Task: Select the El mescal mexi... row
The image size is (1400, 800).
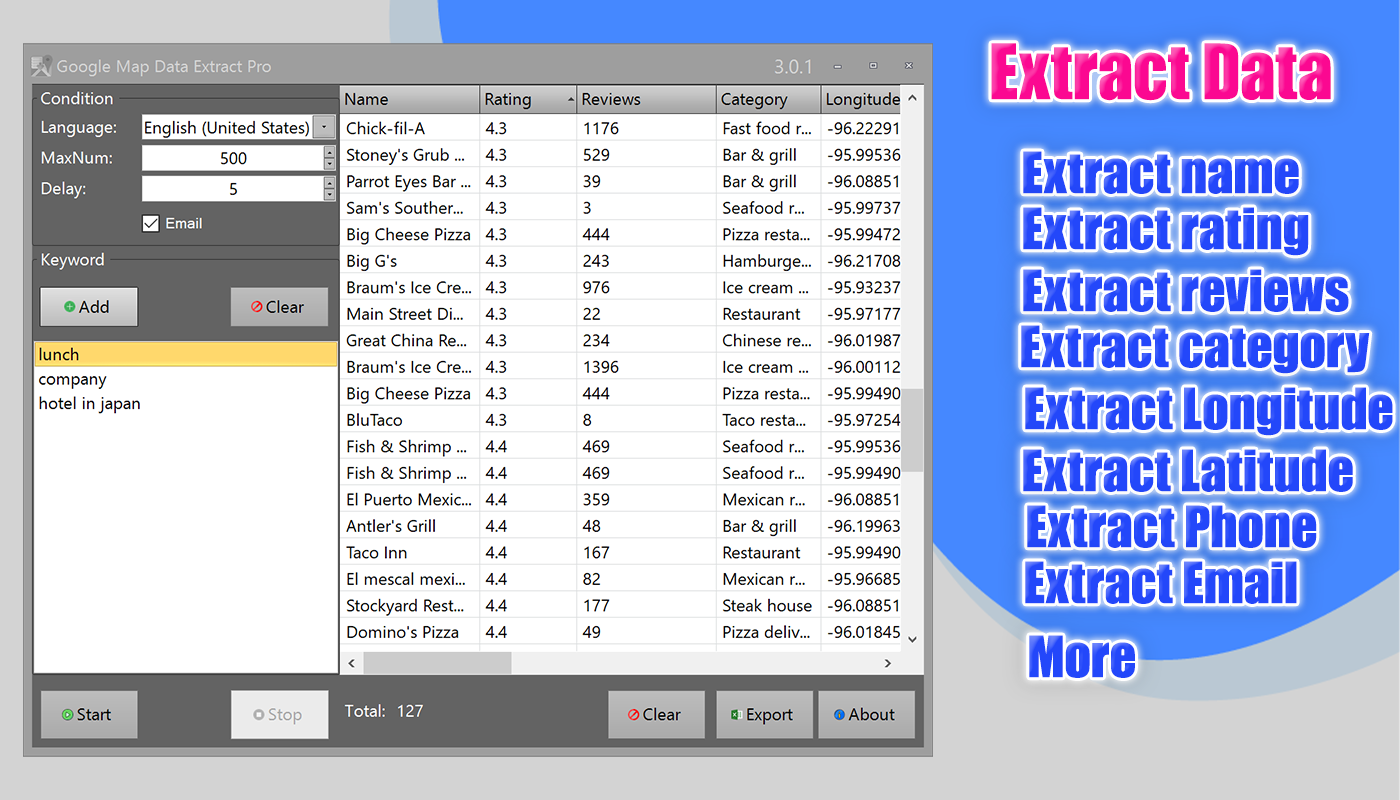Action: tap(620, 579)
